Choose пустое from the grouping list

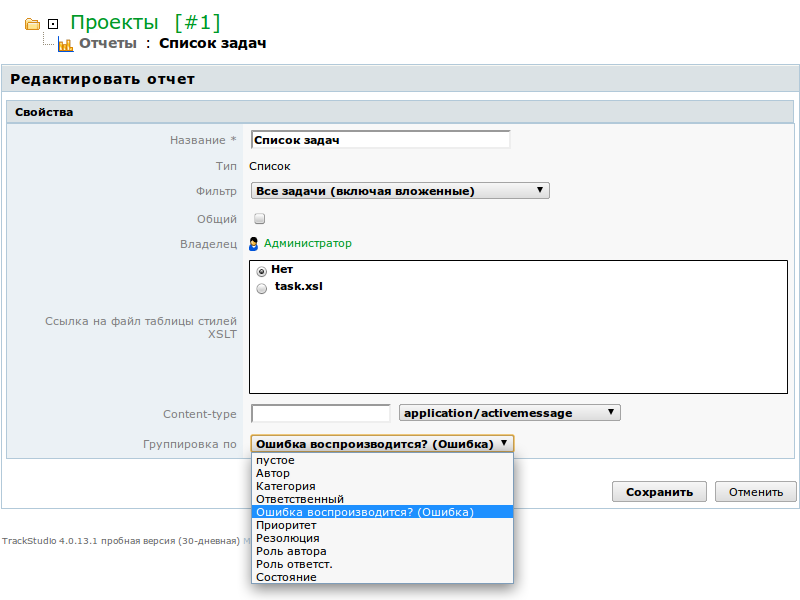[276, 460]
